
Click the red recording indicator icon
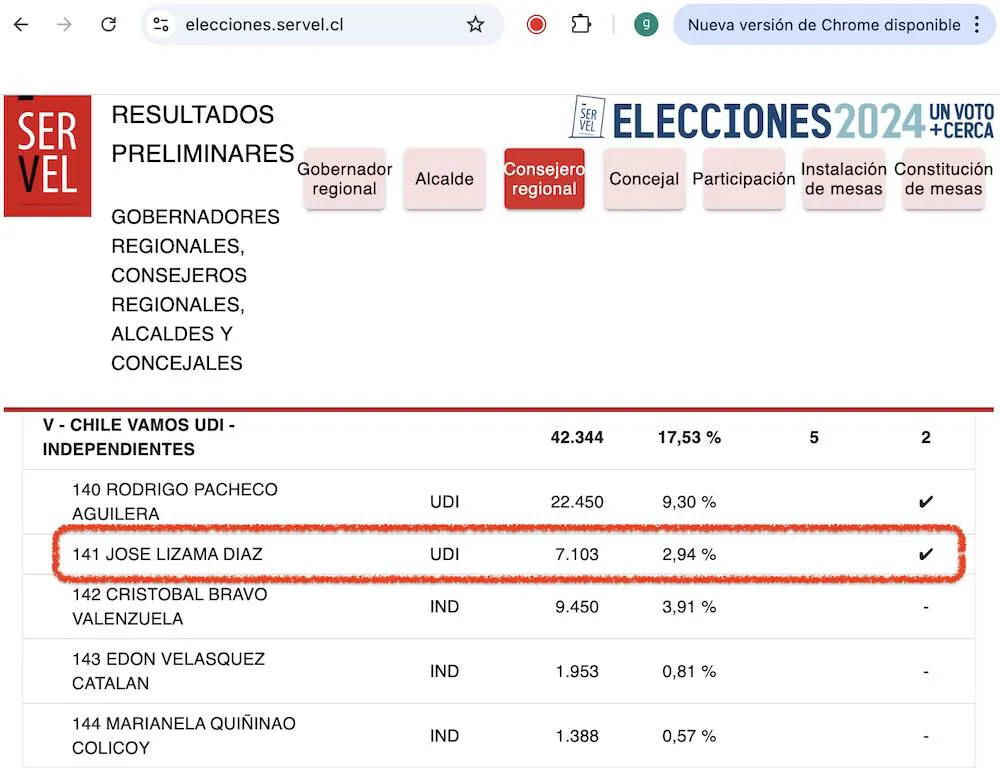coord(536,24)
